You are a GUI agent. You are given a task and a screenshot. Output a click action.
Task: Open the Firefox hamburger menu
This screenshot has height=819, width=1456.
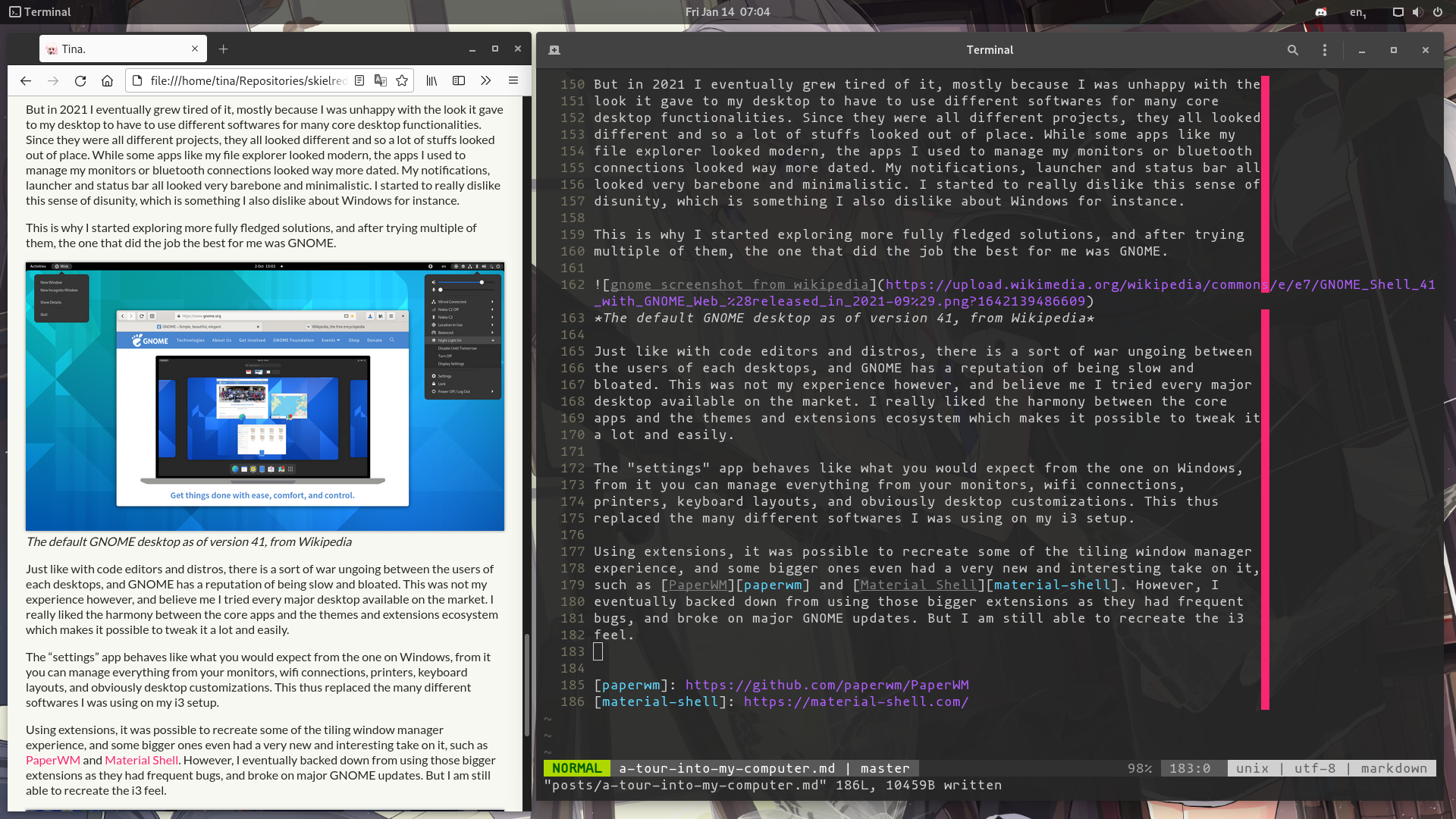pos(513,80)
